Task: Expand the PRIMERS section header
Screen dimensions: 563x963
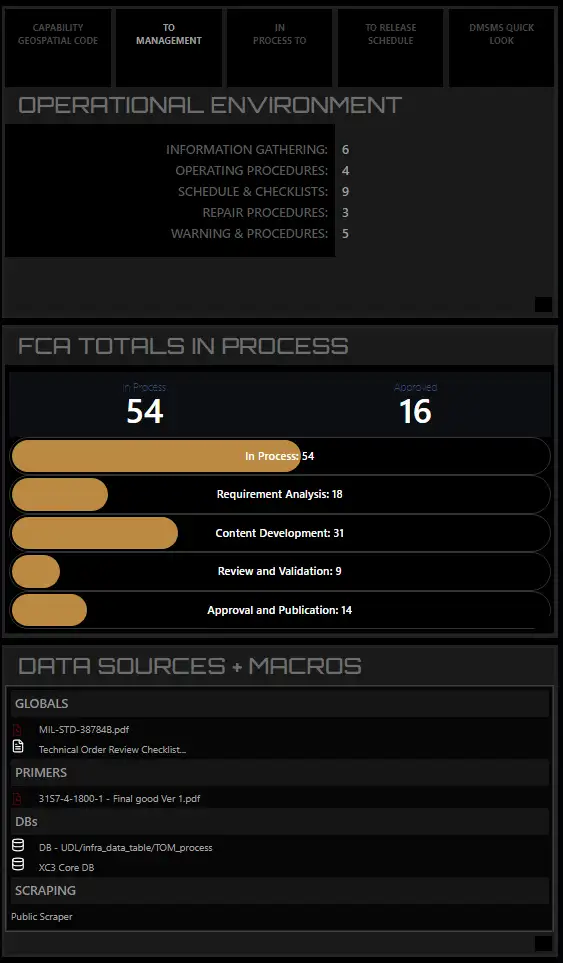Action: [280, 773]
